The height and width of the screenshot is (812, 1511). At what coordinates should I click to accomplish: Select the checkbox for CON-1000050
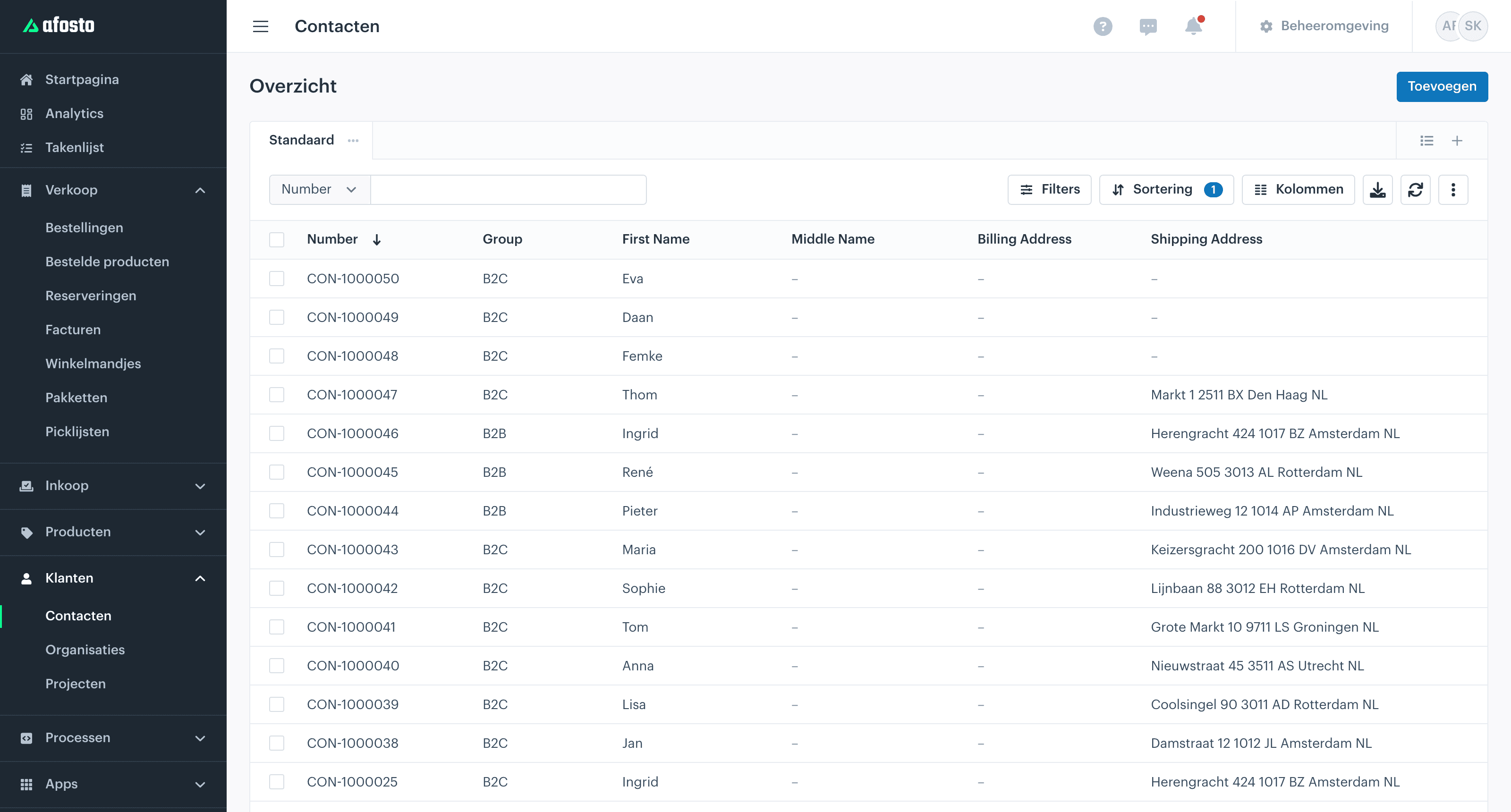click(x=277, y=279)
